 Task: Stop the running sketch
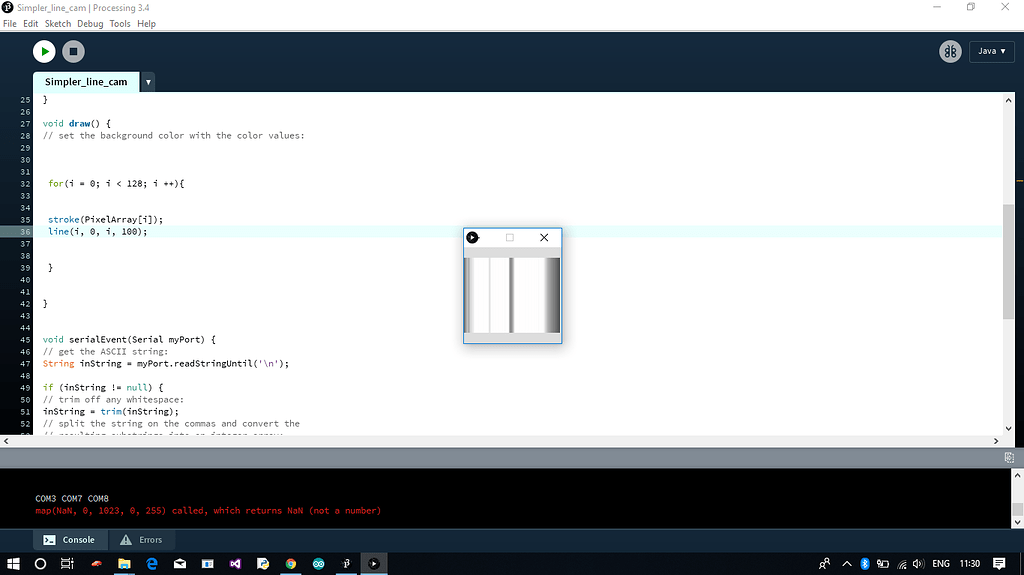pyautogui.click(x=73, y=51)
